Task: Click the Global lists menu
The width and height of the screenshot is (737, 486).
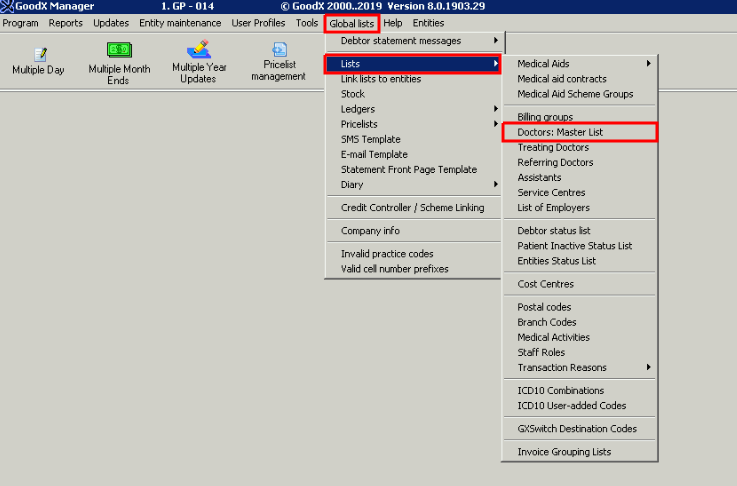Action: (352, 24)
